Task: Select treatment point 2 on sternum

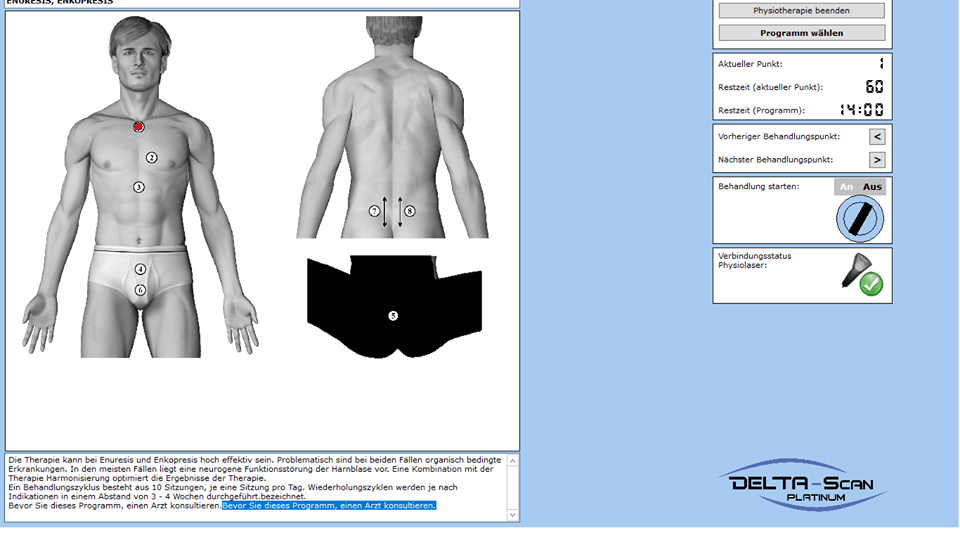Action: tap(151, 158)
